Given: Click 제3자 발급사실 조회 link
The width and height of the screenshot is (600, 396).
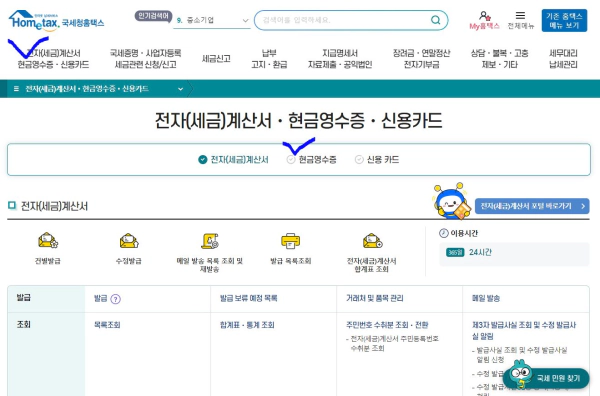Looking at the screenshot, I should pos(524,331).
